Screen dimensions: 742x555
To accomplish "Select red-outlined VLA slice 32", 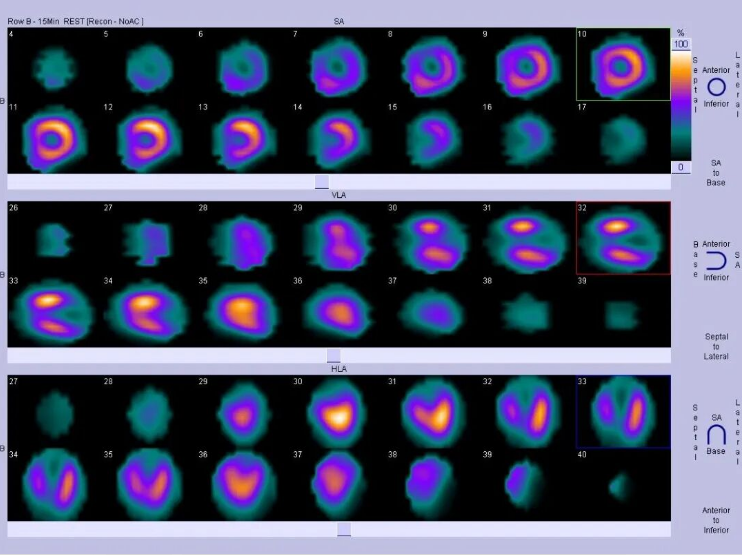I will tap(622, 238).
